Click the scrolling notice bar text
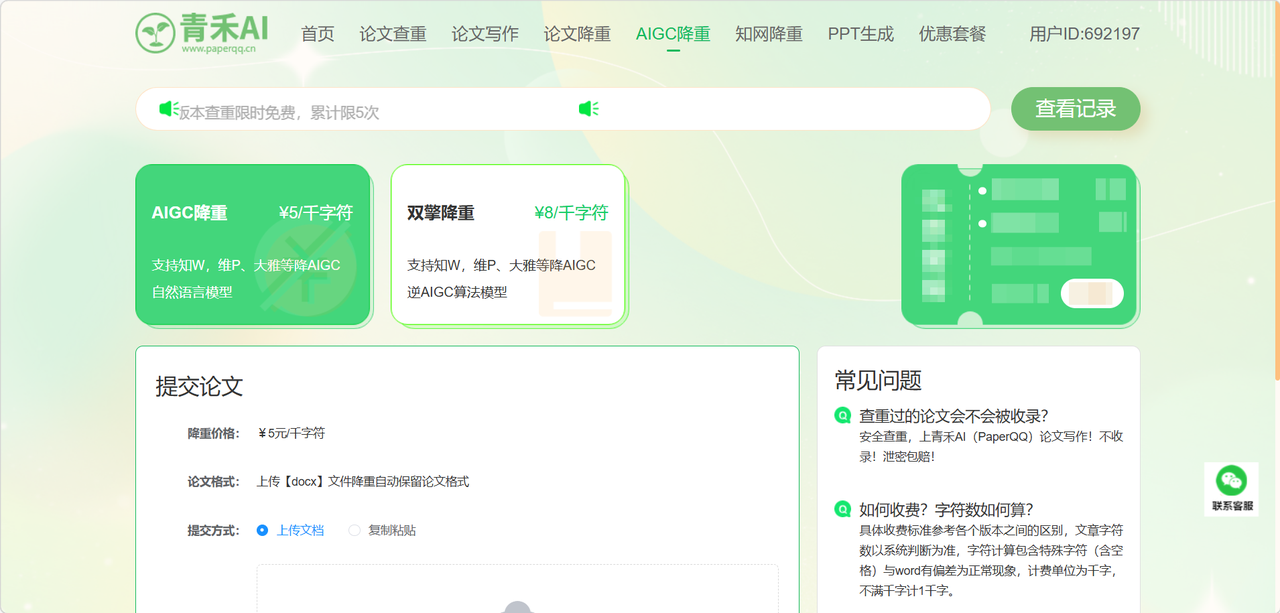Image resolution: width=1280 pixels, height=613 pixels. tap(279, 113)
